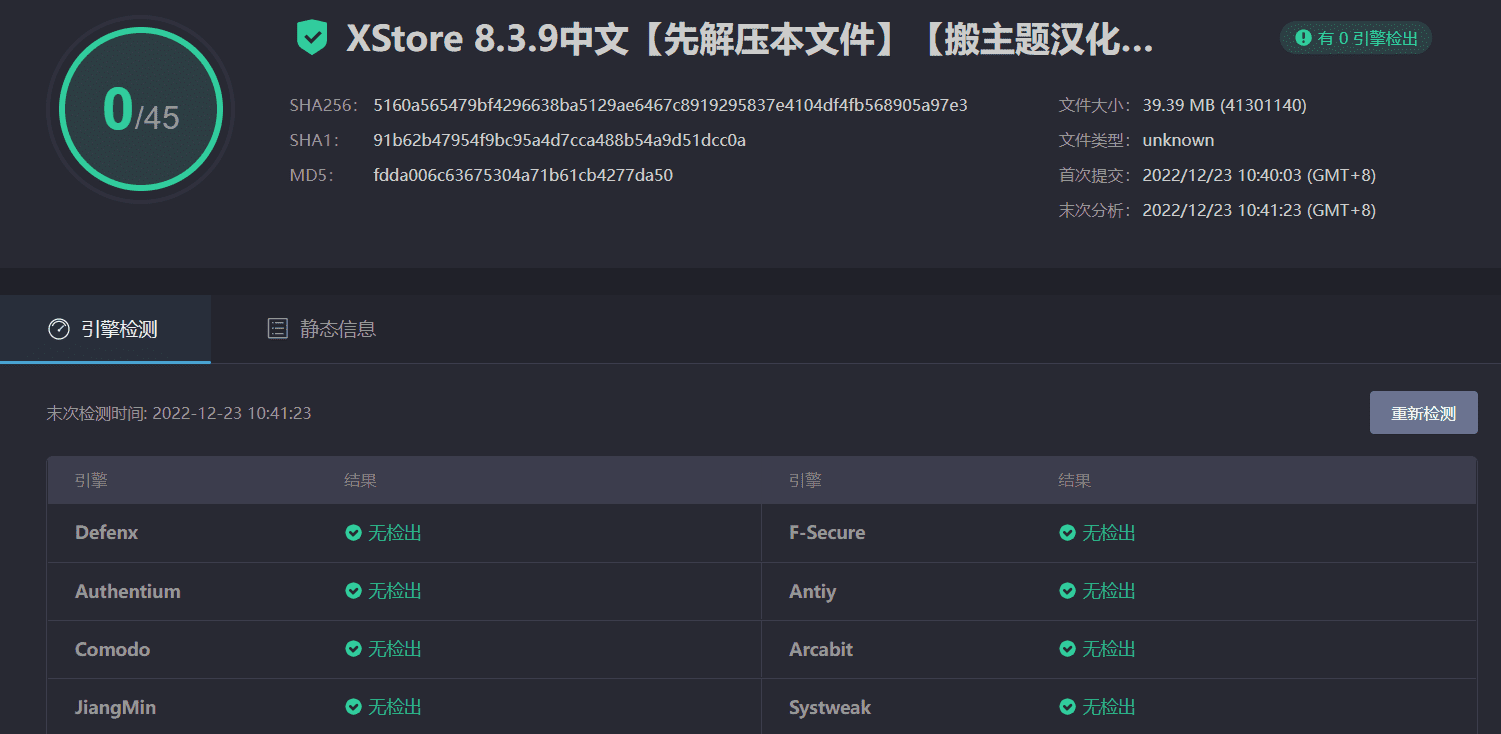This screenshot has width=1501, height=734.
Task: Open the 静态信息 tab
Action: 321,329
